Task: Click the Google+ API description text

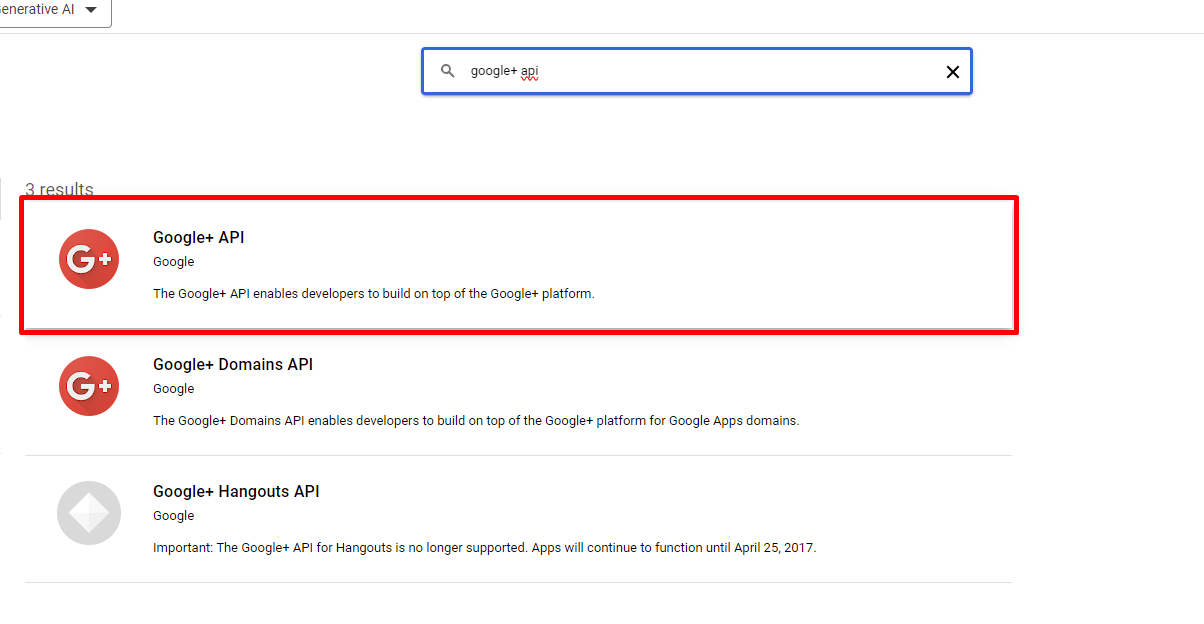Action: point(373,294)
